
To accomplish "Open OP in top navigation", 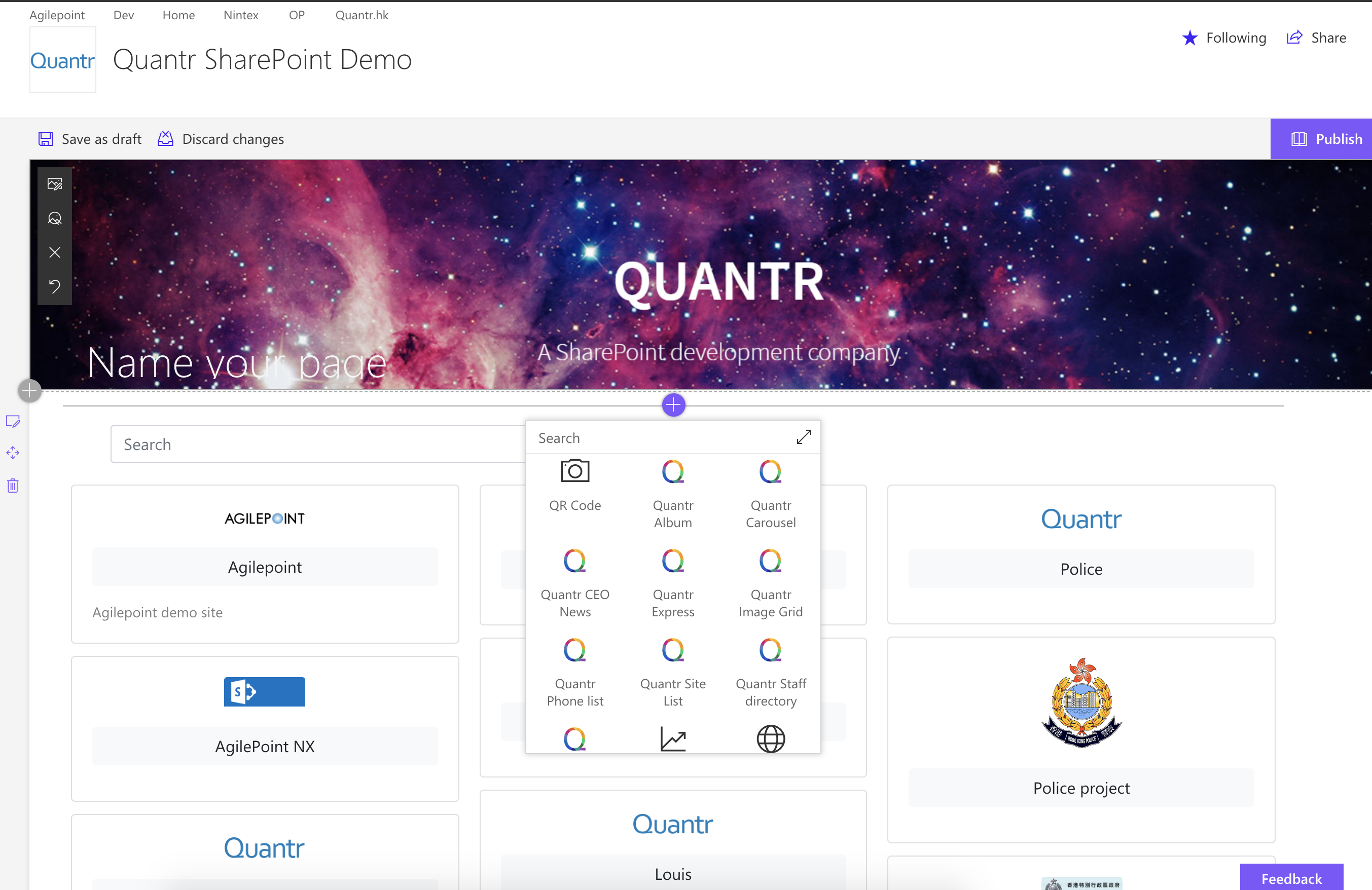I will tap(297, 15).
